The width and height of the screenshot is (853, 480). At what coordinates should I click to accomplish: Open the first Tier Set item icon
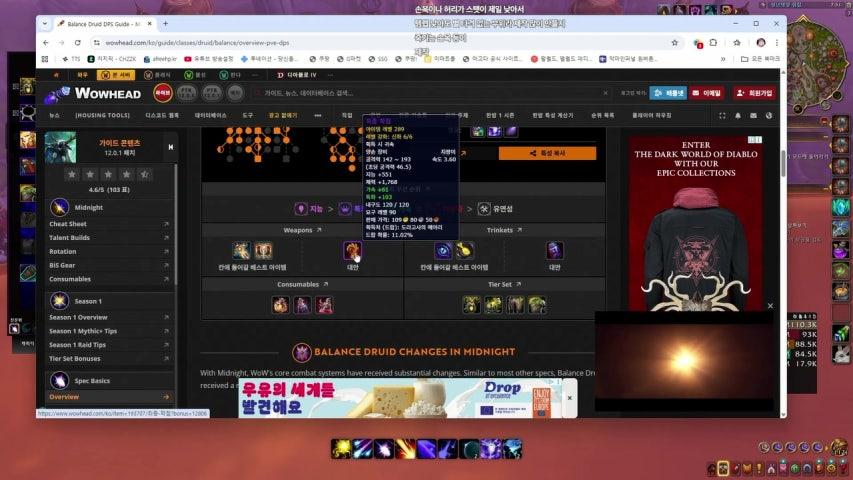pyautogui.click(x=471, y=305)
